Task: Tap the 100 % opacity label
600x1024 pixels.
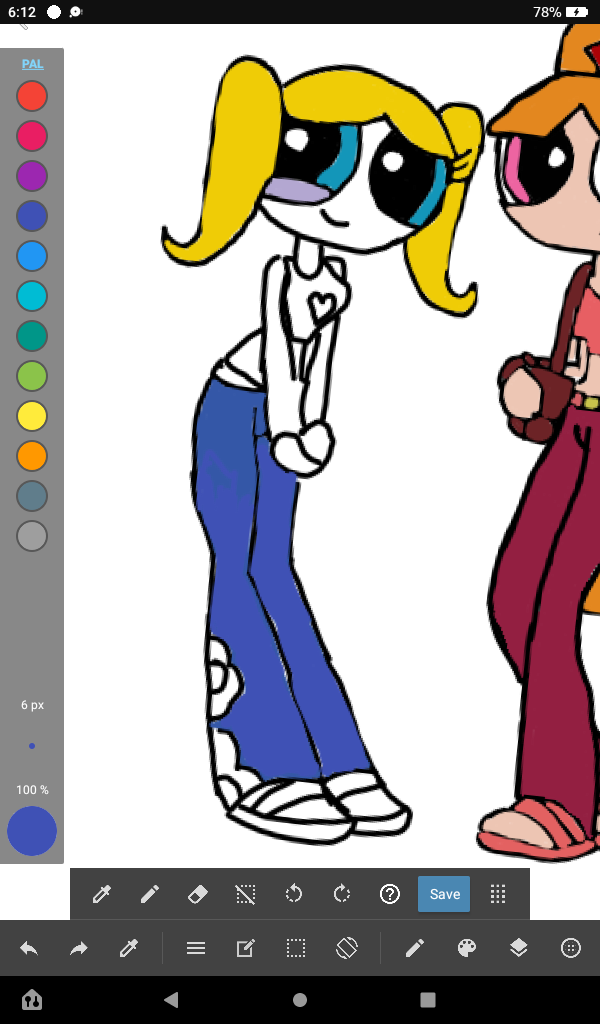Action: pos(32,790)
